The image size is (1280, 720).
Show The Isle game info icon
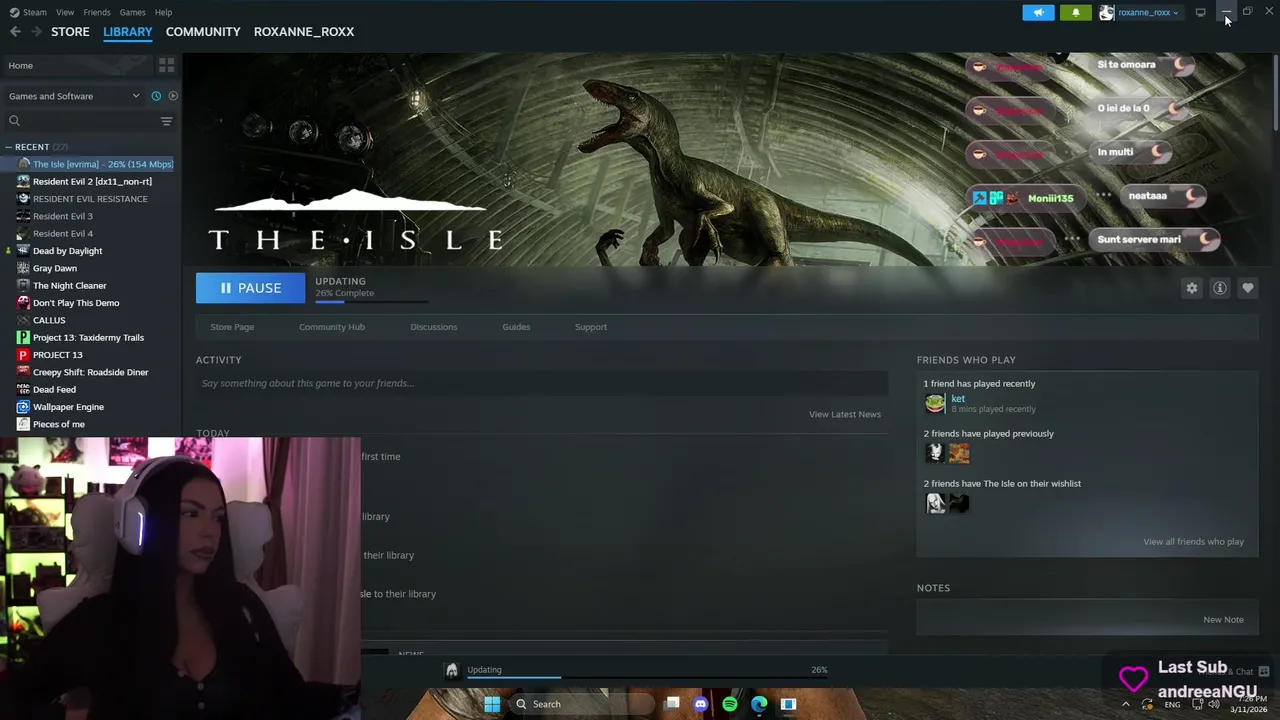(1220, 288)
